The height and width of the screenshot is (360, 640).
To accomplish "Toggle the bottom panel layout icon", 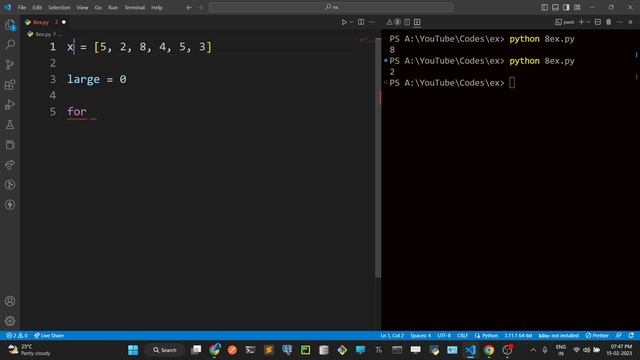I will (x=556, y=7).
